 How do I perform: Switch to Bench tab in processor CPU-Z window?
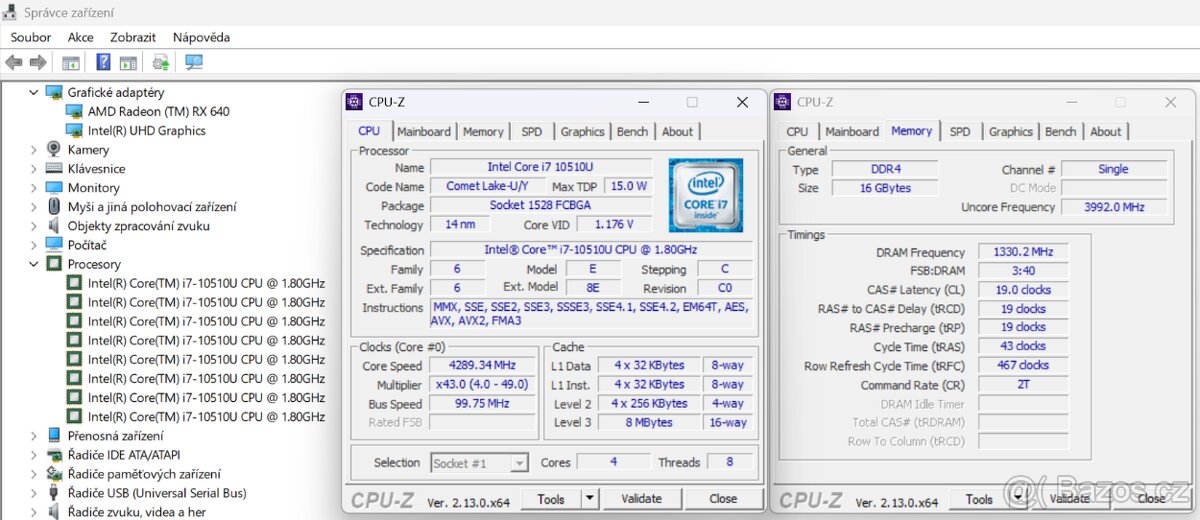632,131
